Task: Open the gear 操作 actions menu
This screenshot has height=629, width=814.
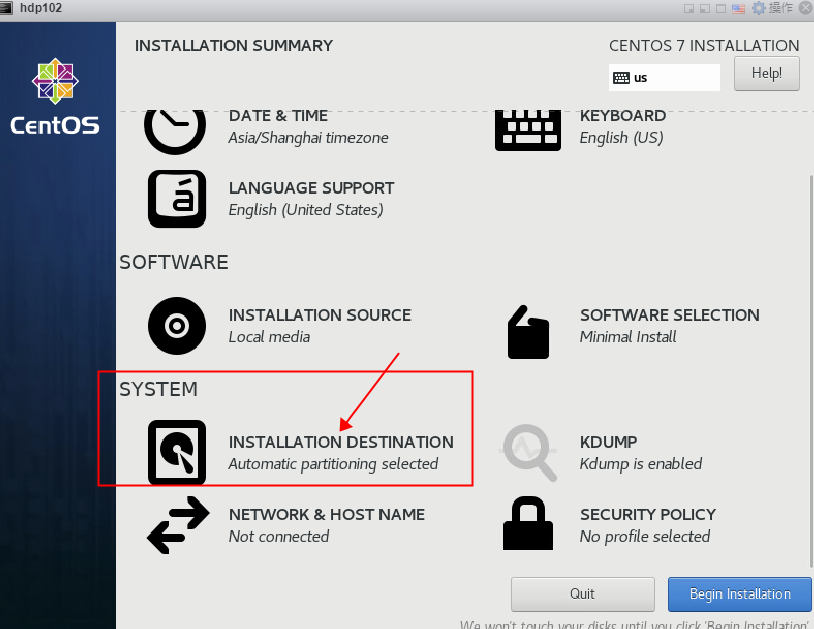Action: pyautogui.click(x=772, y=8)
